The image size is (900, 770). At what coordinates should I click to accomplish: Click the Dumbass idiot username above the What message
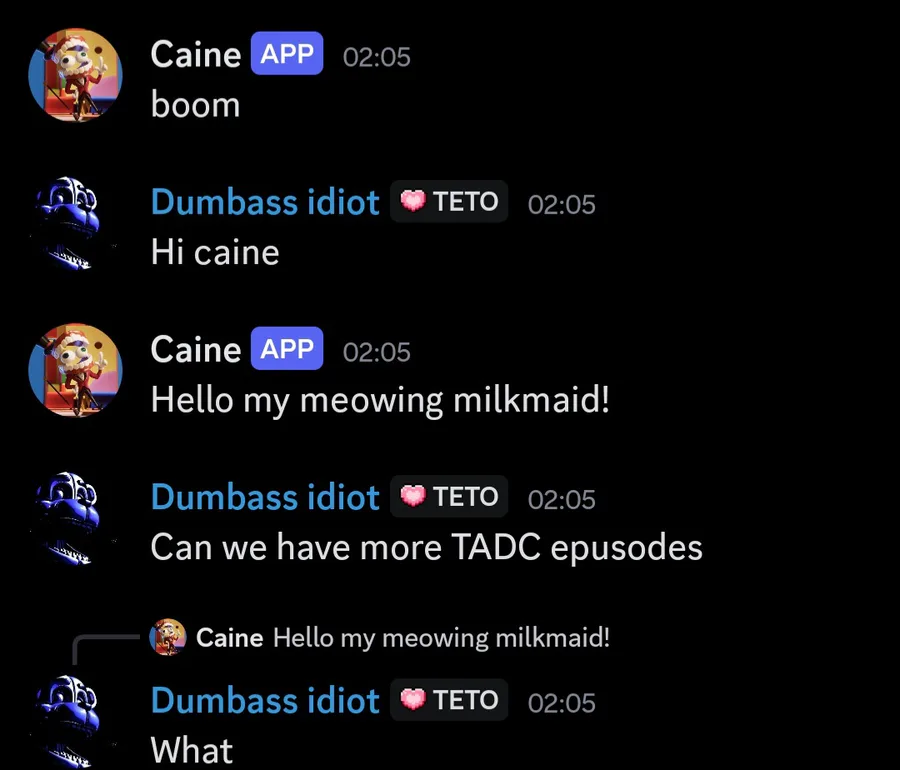pos(265,701)
